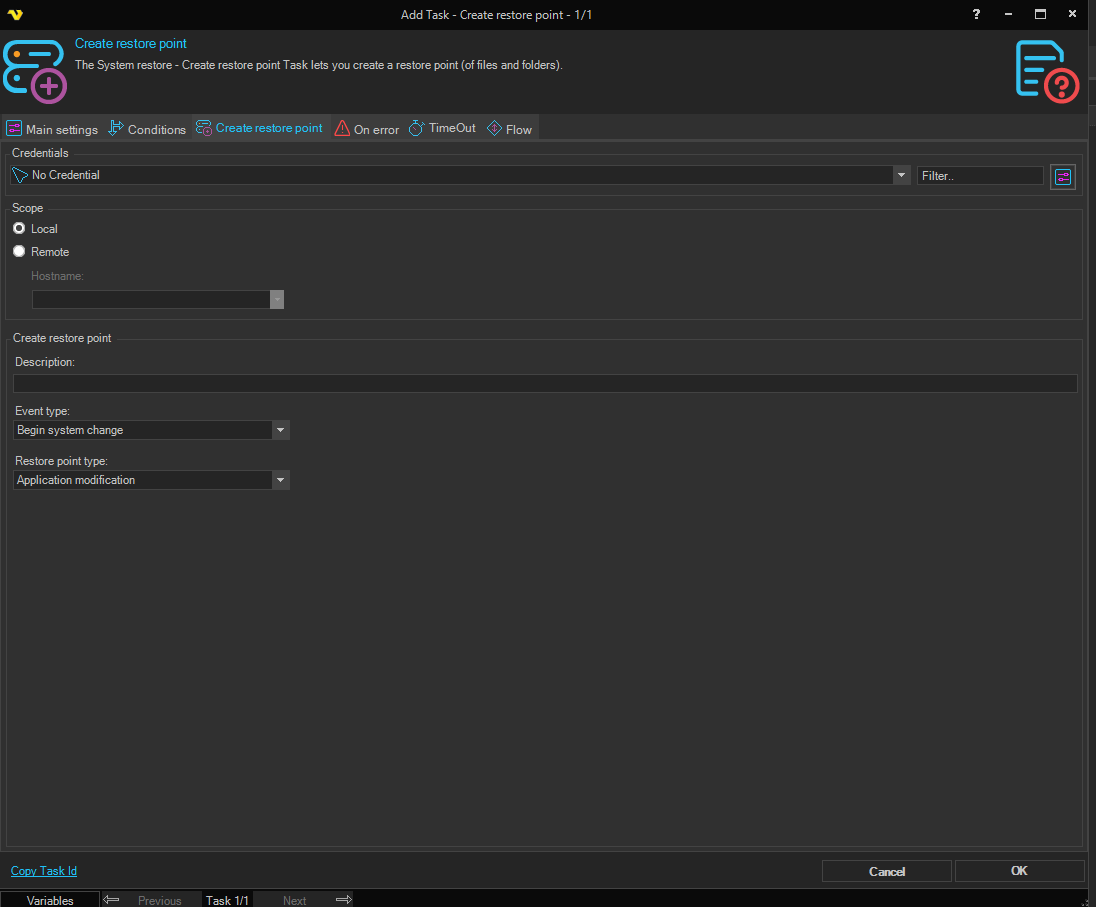
Task: Open the Conditions tab
Action: point(147,129)
